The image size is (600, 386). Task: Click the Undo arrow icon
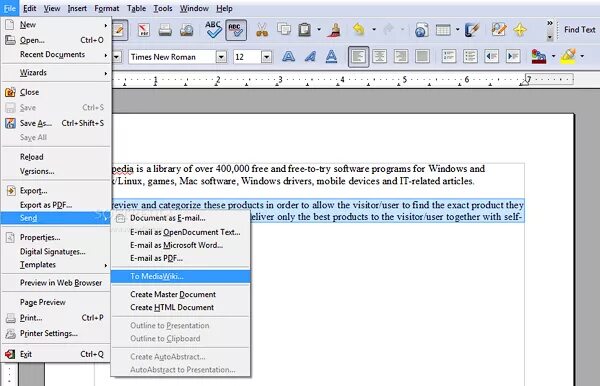(x=359, y=30)
